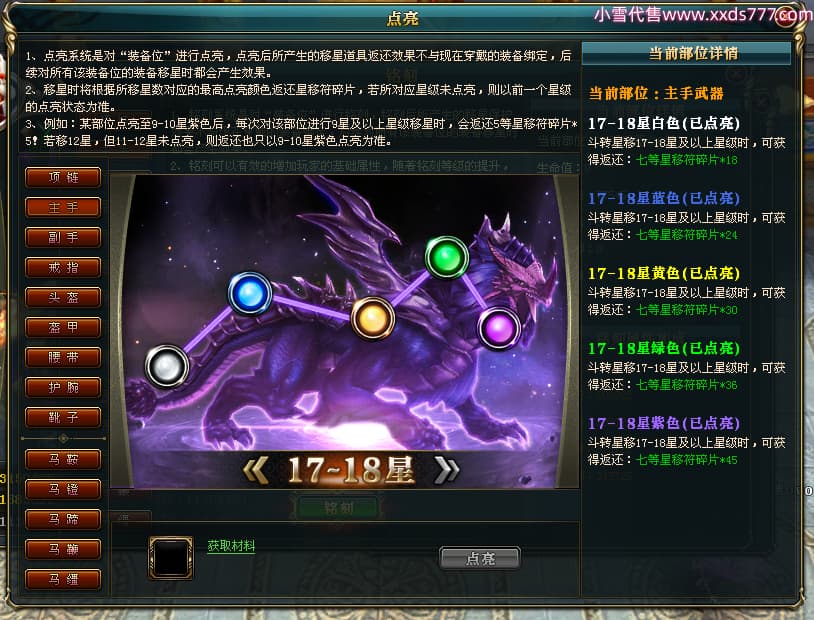Go to next star level with right arrows

click(446, 470)
